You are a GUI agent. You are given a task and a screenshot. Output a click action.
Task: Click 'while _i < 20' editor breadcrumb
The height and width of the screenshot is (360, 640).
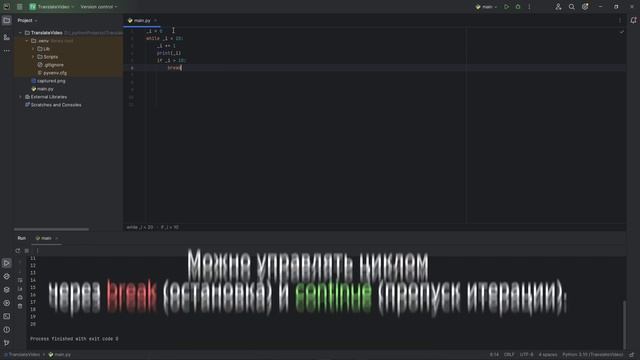pos(140,227)
